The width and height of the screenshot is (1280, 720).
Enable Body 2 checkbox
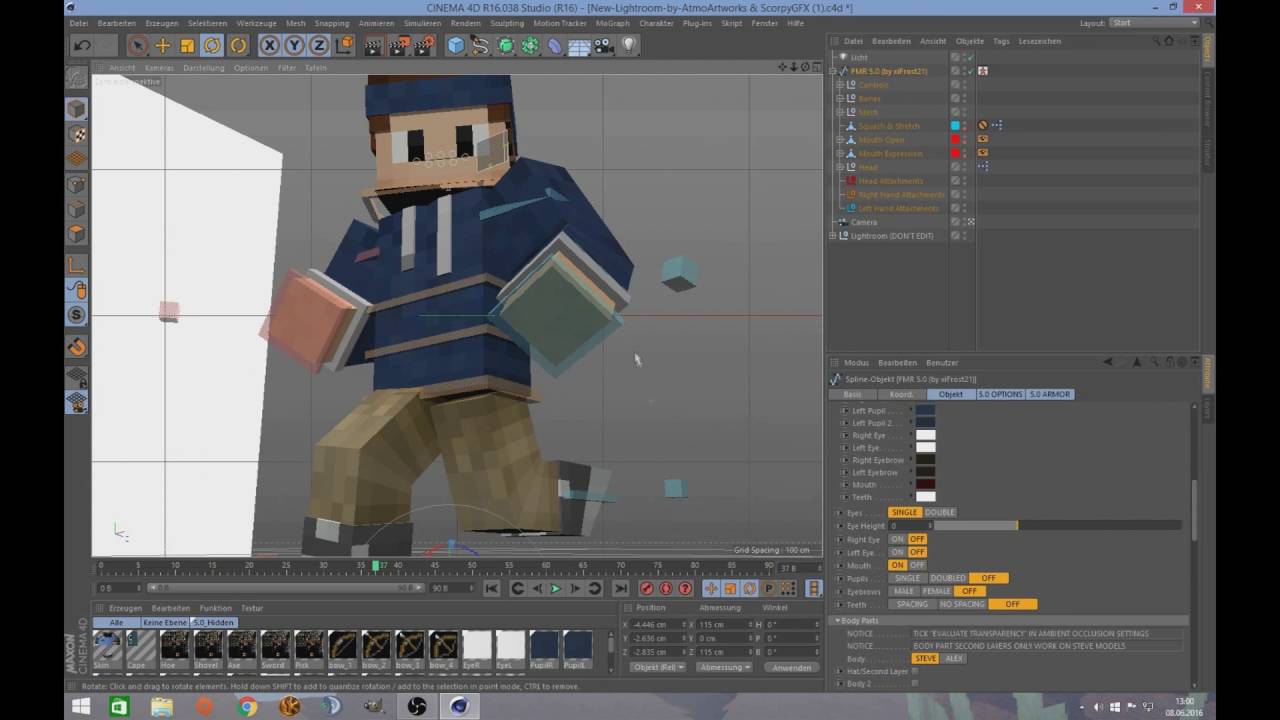click(x=915, y=684)
